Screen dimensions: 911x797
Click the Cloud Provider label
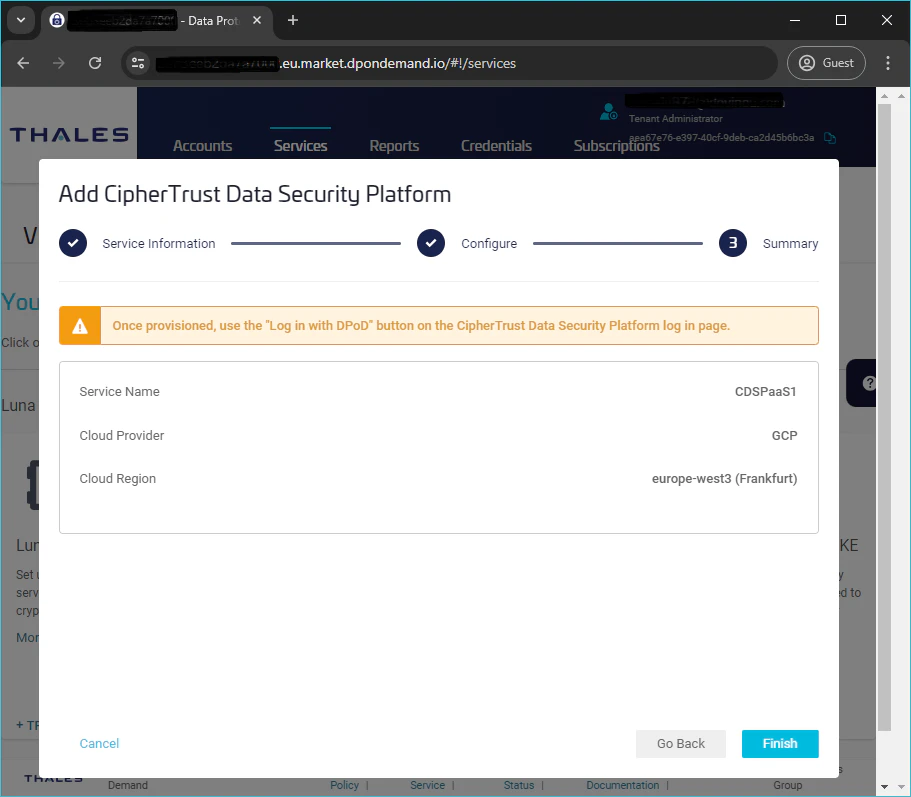(x=121, y=436)
